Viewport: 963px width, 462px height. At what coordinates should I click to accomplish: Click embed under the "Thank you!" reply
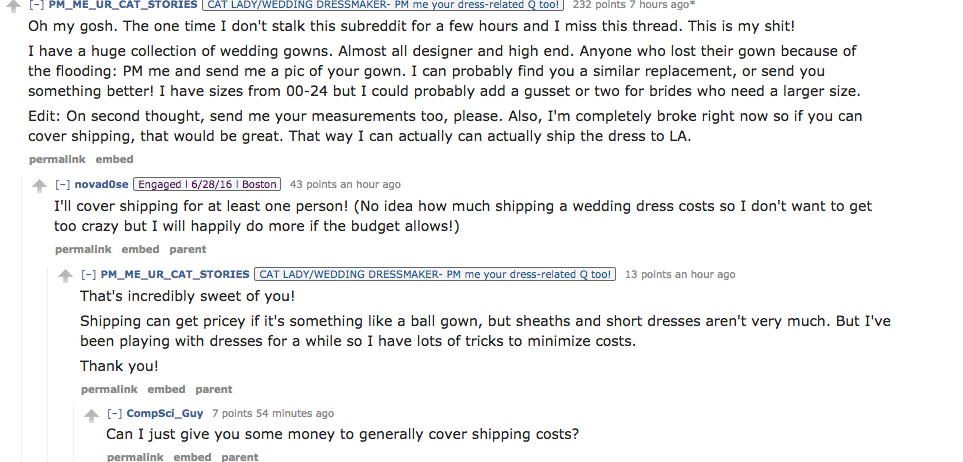(x=166, y=389)
